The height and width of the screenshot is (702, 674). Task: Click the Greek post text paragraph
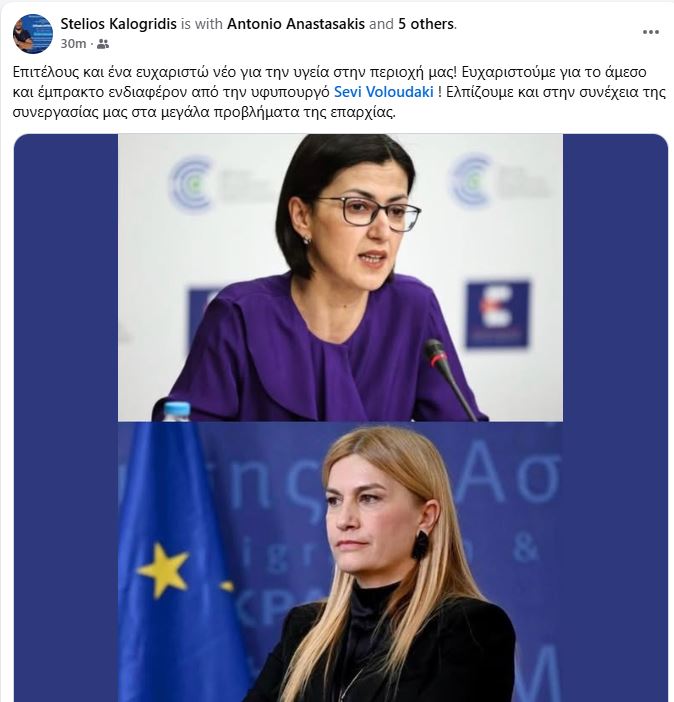339,92
